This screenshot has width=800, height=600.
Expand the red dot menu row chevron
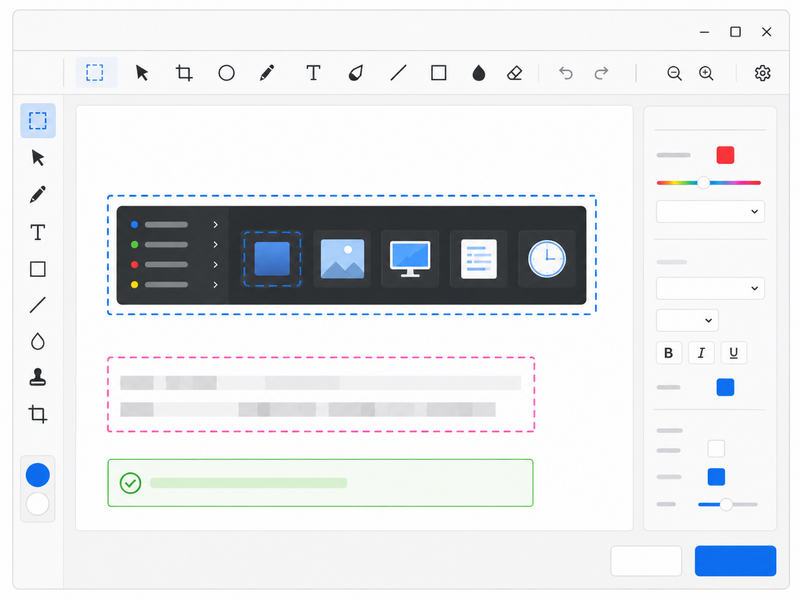pos(215,264)
